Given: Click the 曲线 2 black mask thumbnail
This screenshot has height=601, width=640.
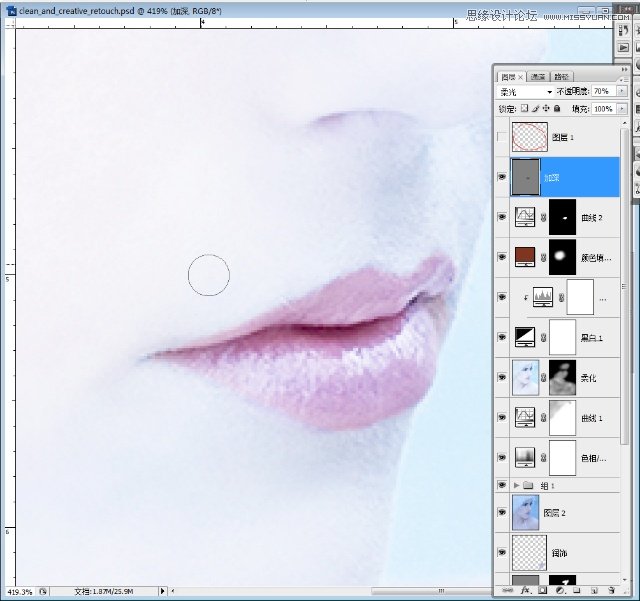Looking at the screenshot, I should tap(562, 217).
